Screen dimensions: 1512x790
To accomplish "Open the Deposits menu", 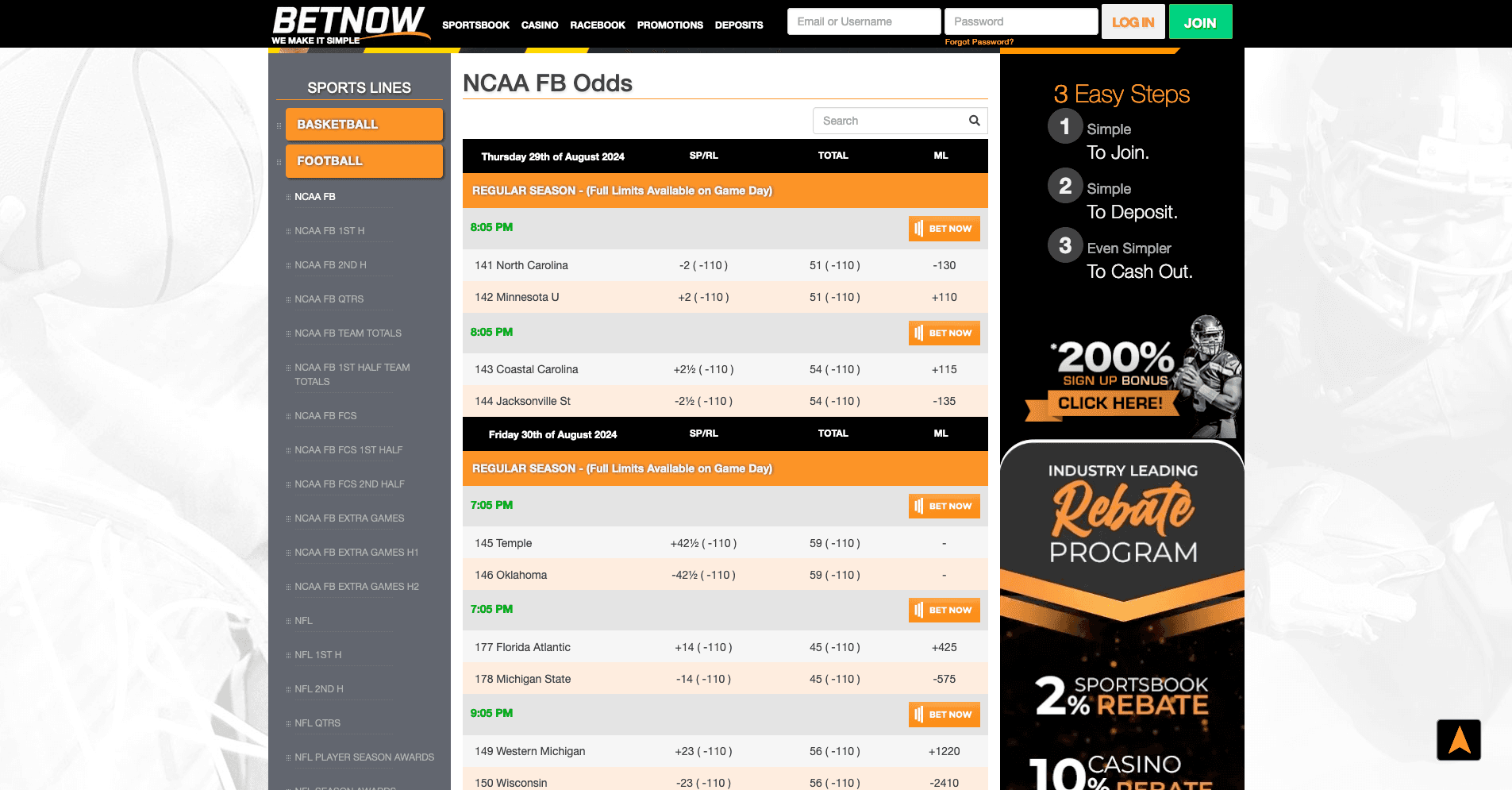I will coord(739,25).
